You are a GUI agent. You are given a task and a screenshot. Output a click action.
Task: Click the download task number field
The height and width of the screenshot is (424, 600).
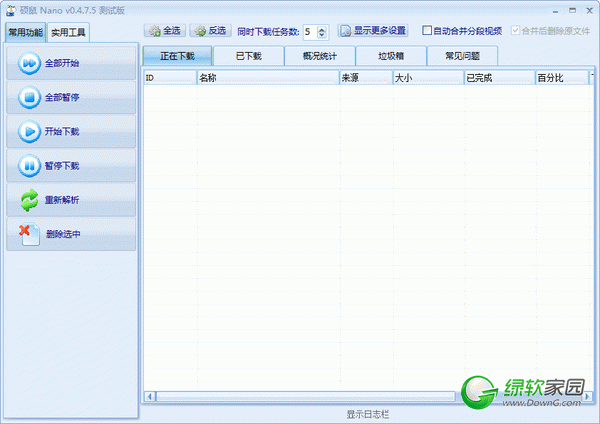tap(310, 32)
